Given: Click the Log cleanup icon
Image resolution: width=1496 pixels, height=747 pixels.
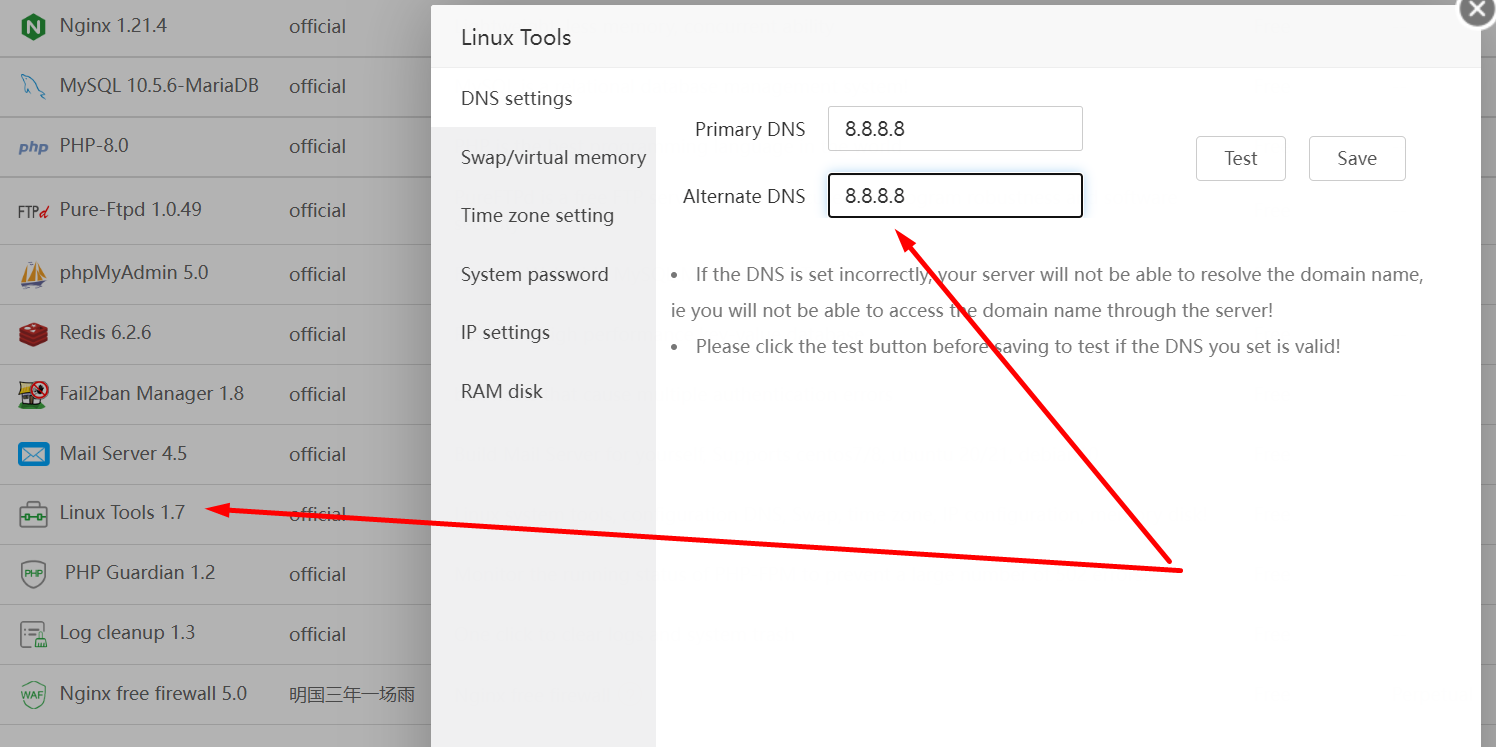Looking at the screenshot, I should point(33,634).
